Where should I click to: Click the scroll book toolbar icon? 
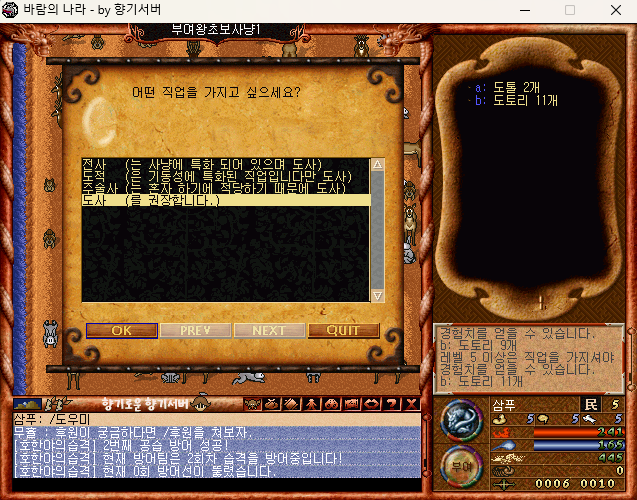pyautogui.click(x=292, y=404)
